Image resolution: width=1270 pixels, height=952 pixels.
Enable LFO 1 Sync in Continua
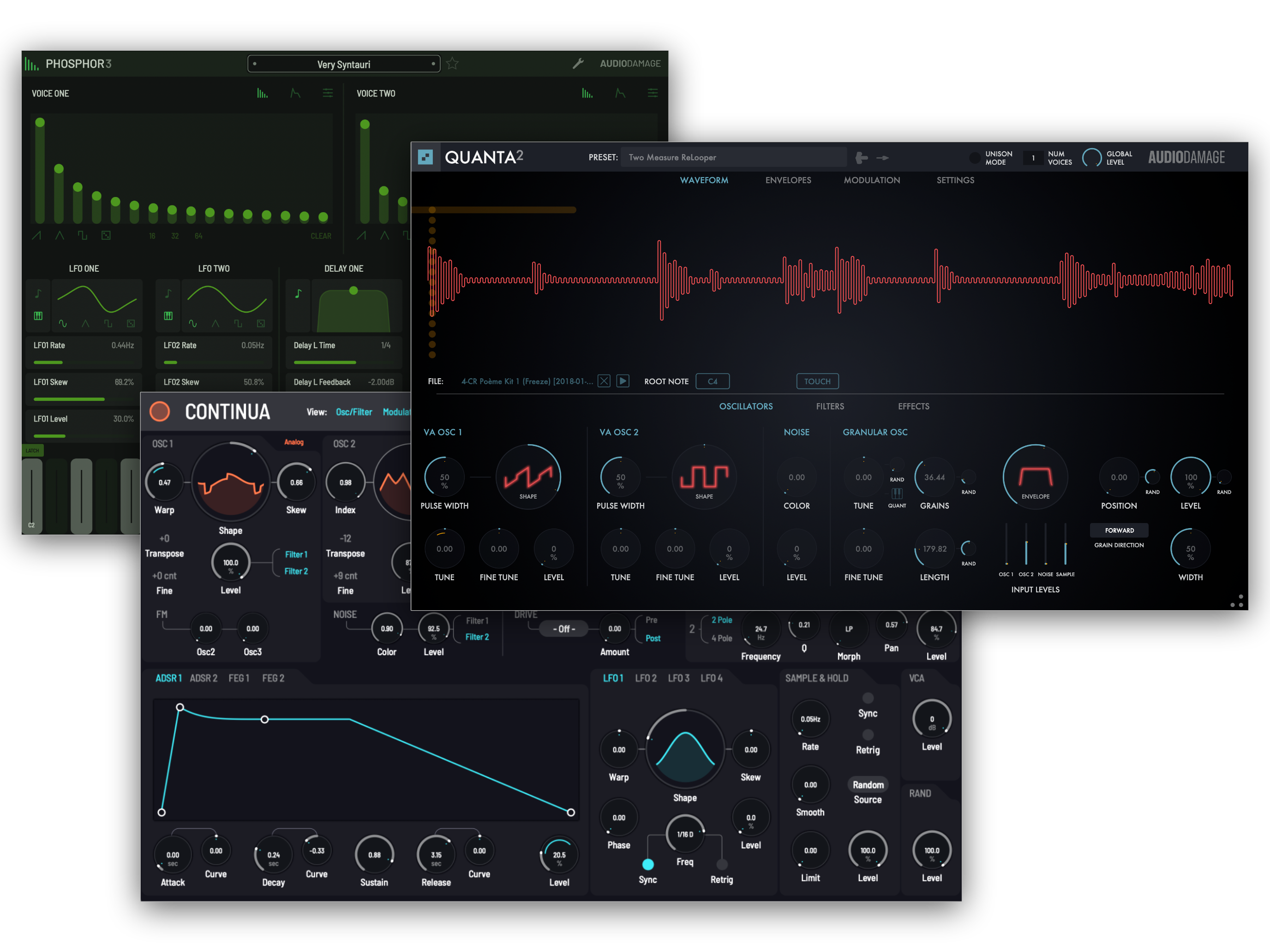647,864
